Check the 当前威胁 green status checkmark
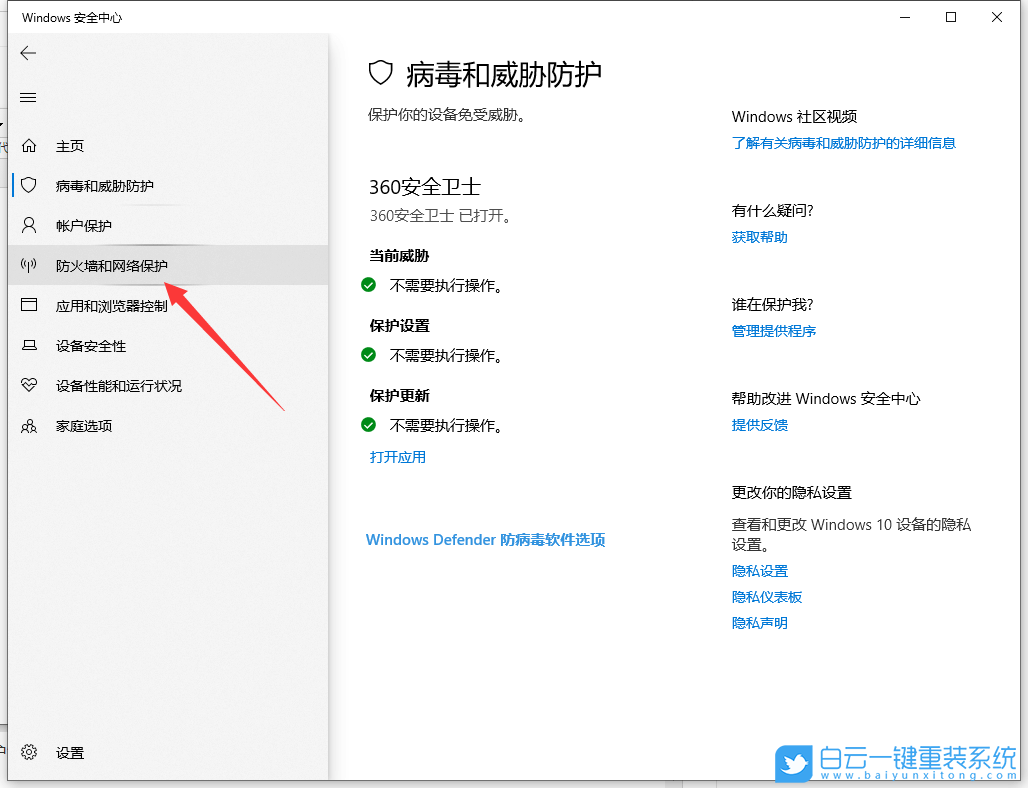Image resolution: width=1028 pixels, height=788 pixels. (370, 285)
